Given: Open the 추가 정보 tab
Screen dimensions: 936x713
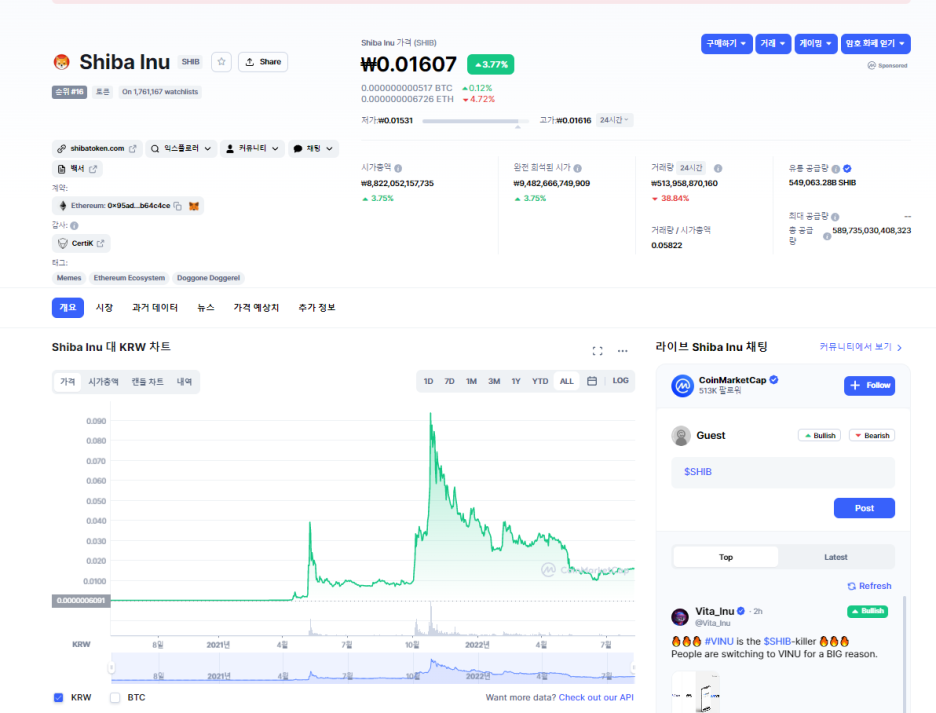Looking at the screenshot, I should (x=316, y=308).
